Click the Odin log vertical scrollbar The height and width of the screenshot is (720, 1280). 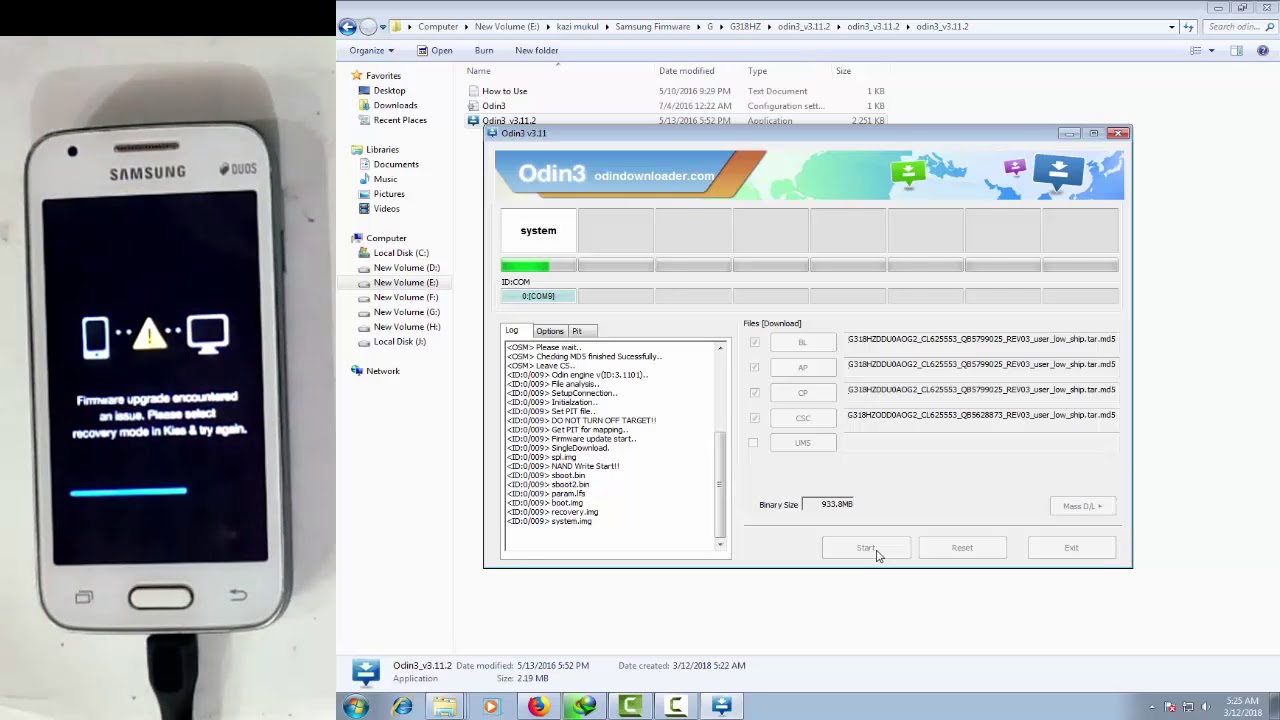pyautogui.click(x=720, y=445)
